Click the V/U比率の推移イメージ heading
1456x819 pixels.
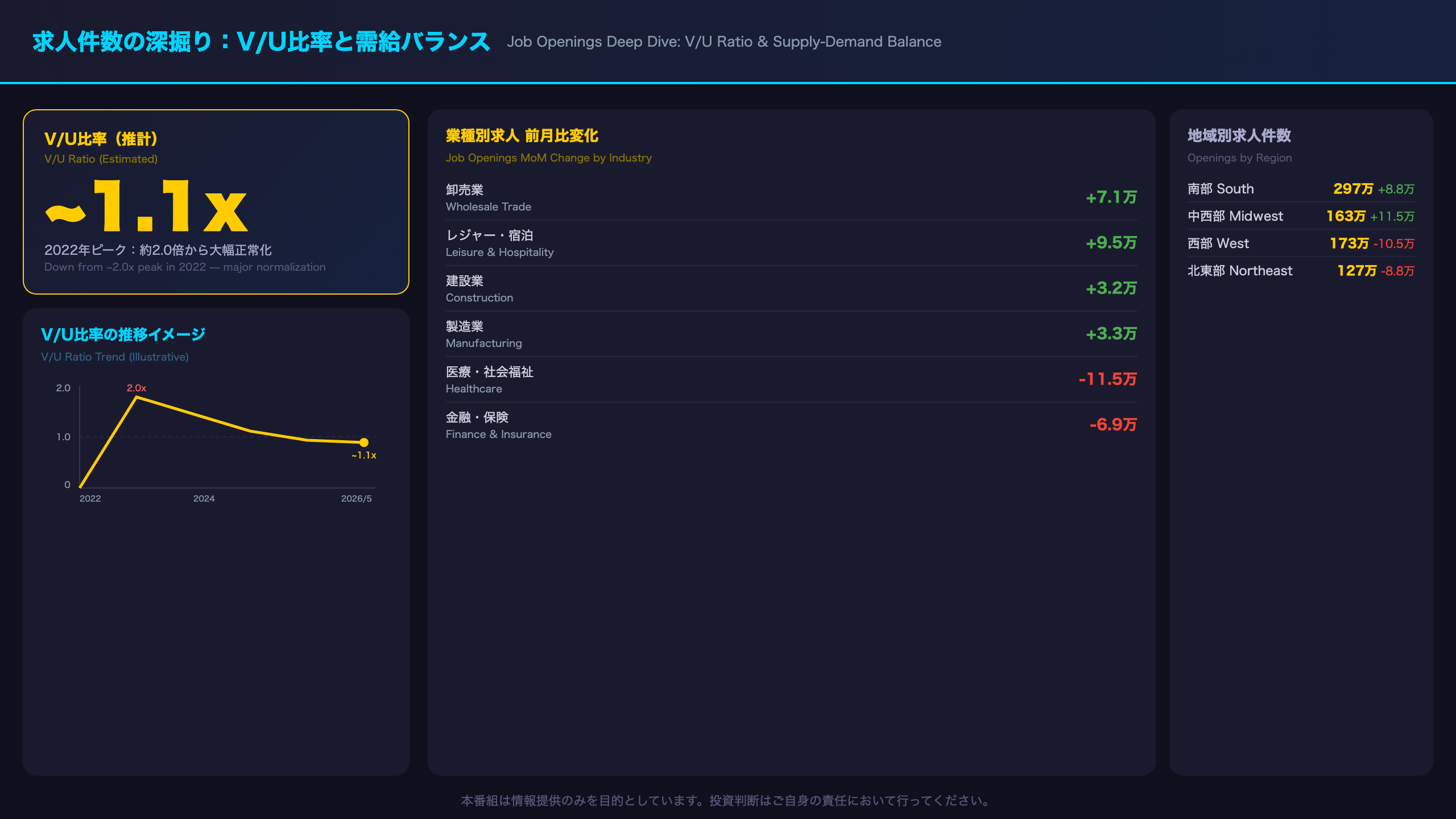pos(123,334)
